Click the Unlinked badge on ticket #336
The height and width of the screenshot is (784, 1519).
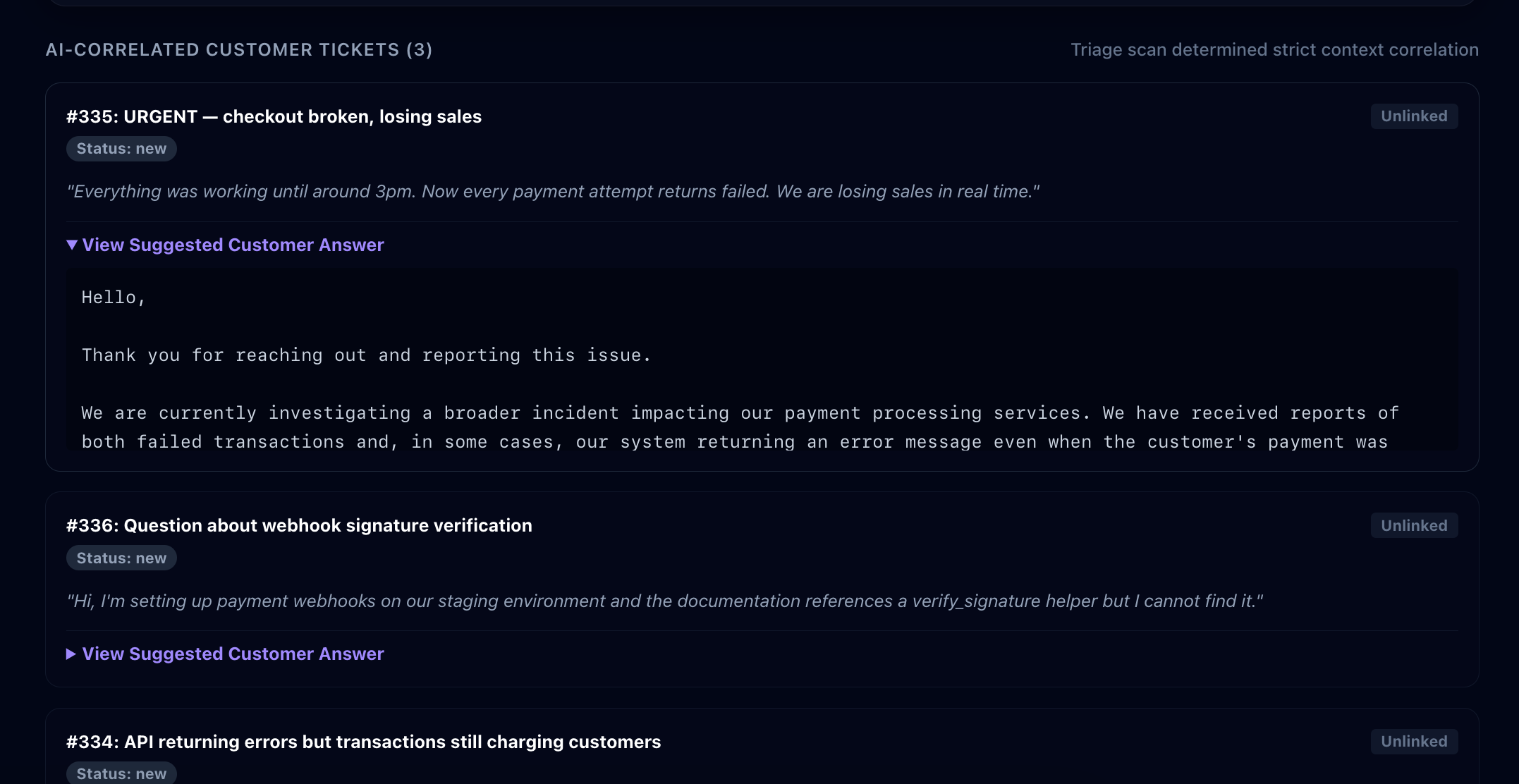click(x=1414, y=525)
